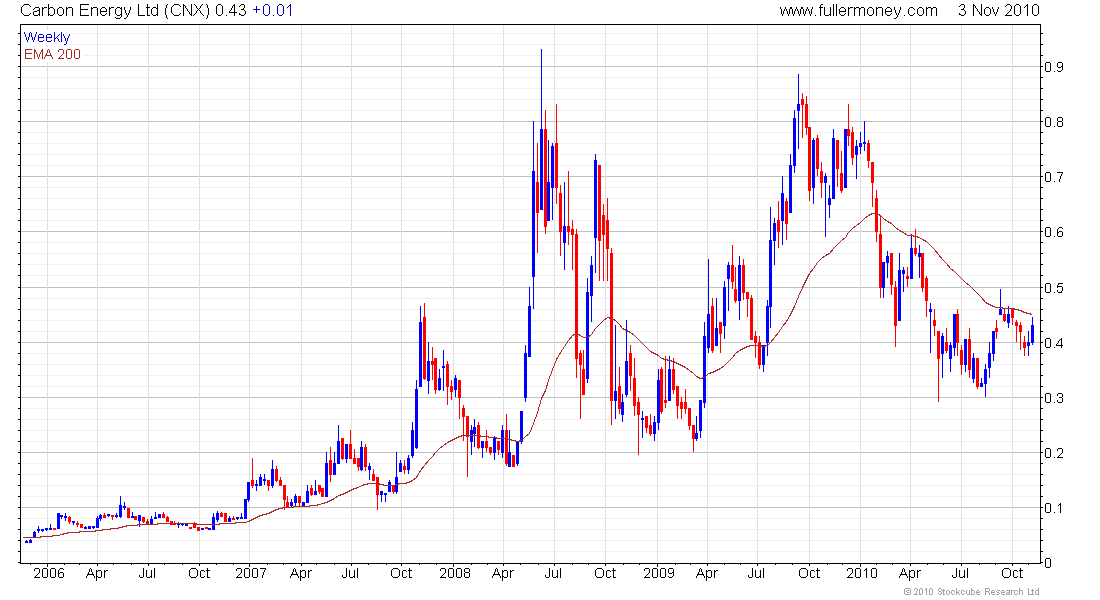
Task: Open the www.fullermoney.com link text
Action: (x=859, y=11)
